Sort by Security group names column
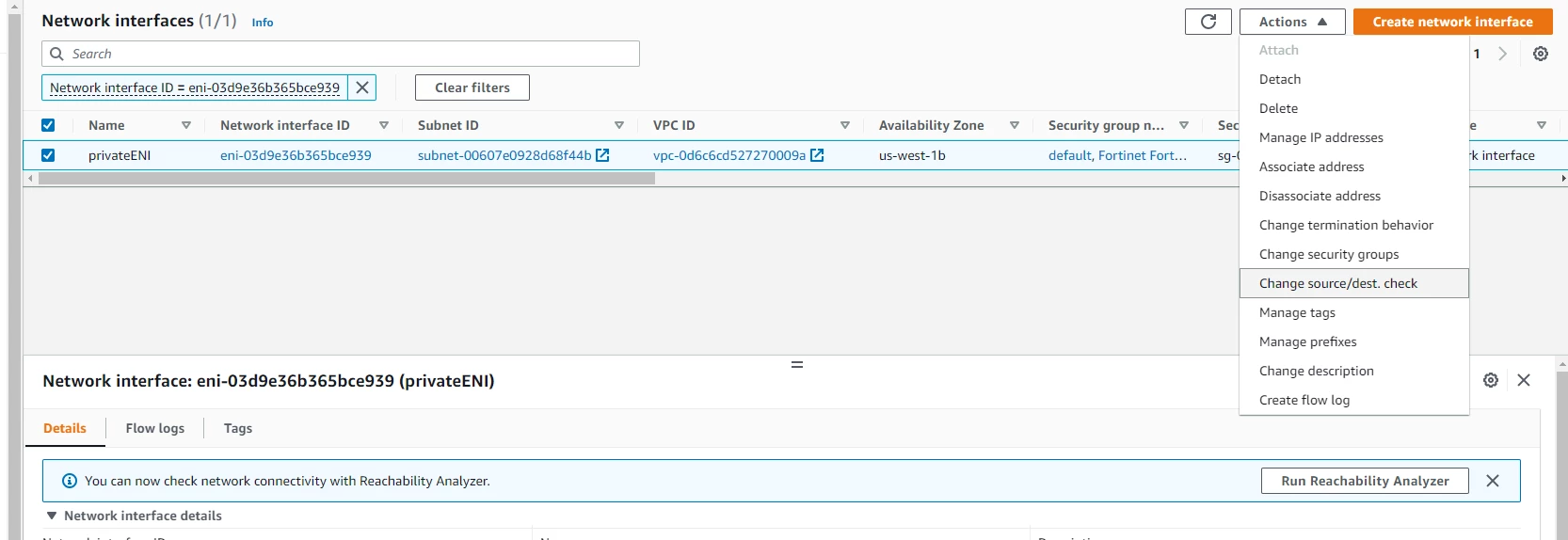 (x=1184, y=125)
